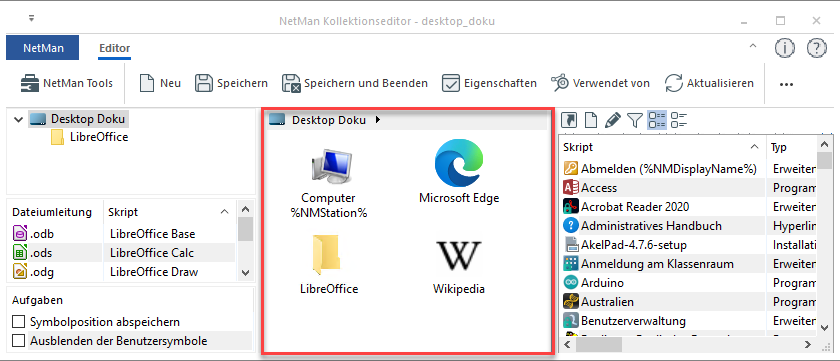Click the pencil edit icon above script list
Image resolution: width=840 pixels, height=361 pixels.
[x=612, y=120]
